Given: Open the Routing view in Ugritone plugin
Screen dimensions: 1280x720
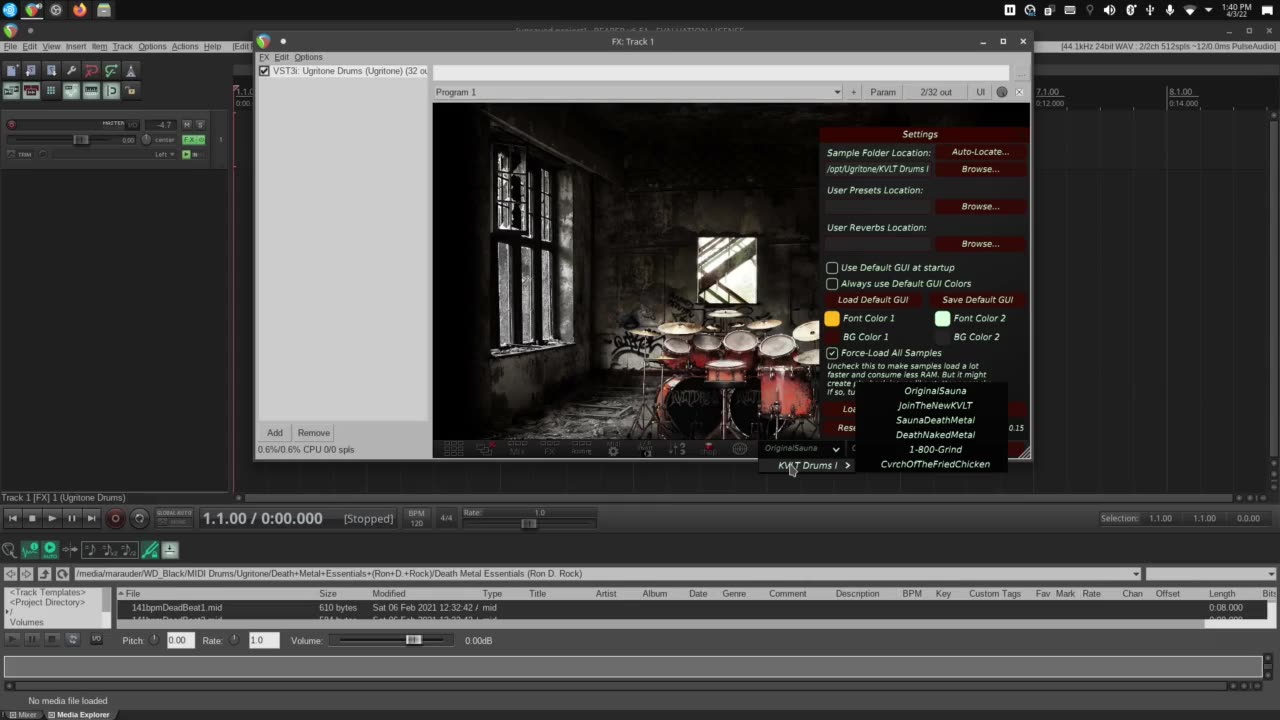Looking at the screenshot, I should pos(581,450).
